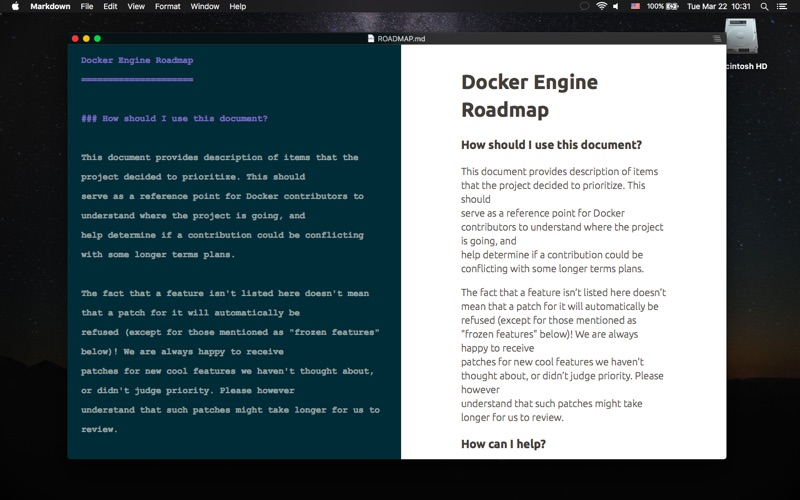Open the Window menu
Screen dimensions: 800x500
205,6
